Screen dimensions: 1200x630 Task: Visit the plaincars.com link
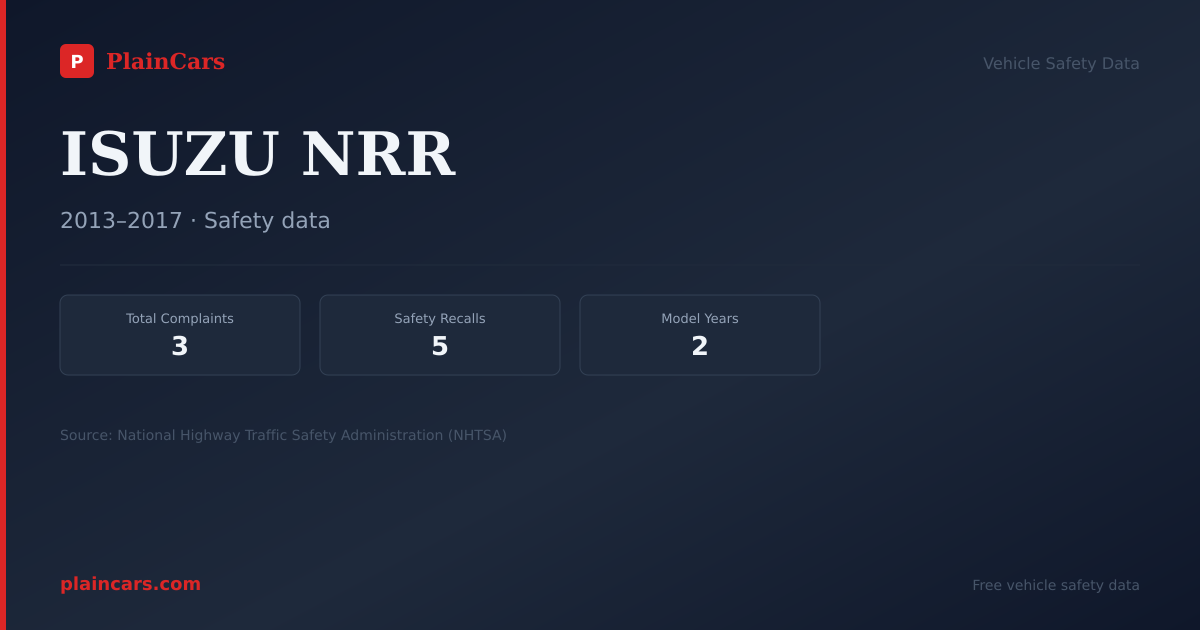click(130, 584)
